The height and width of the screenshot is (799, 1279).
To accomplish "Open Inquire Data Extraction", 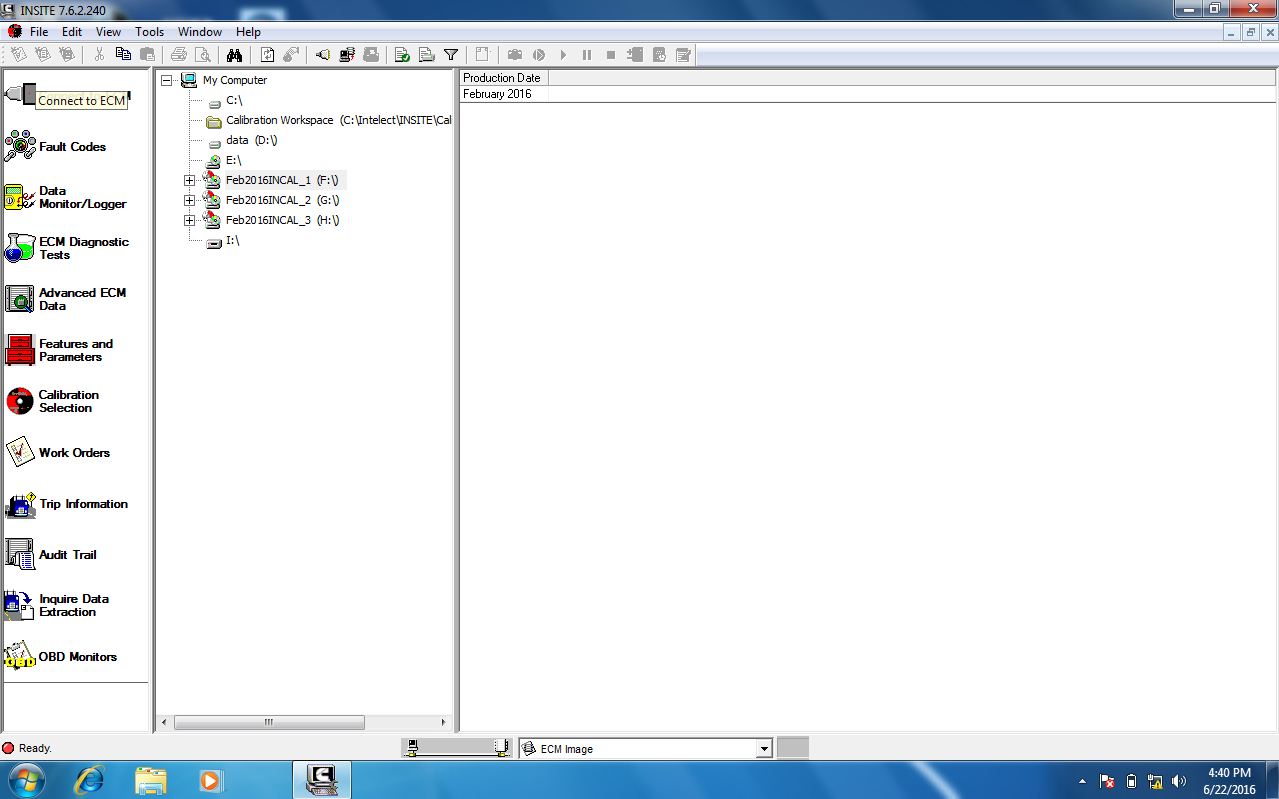I will (x=57, y=605).
